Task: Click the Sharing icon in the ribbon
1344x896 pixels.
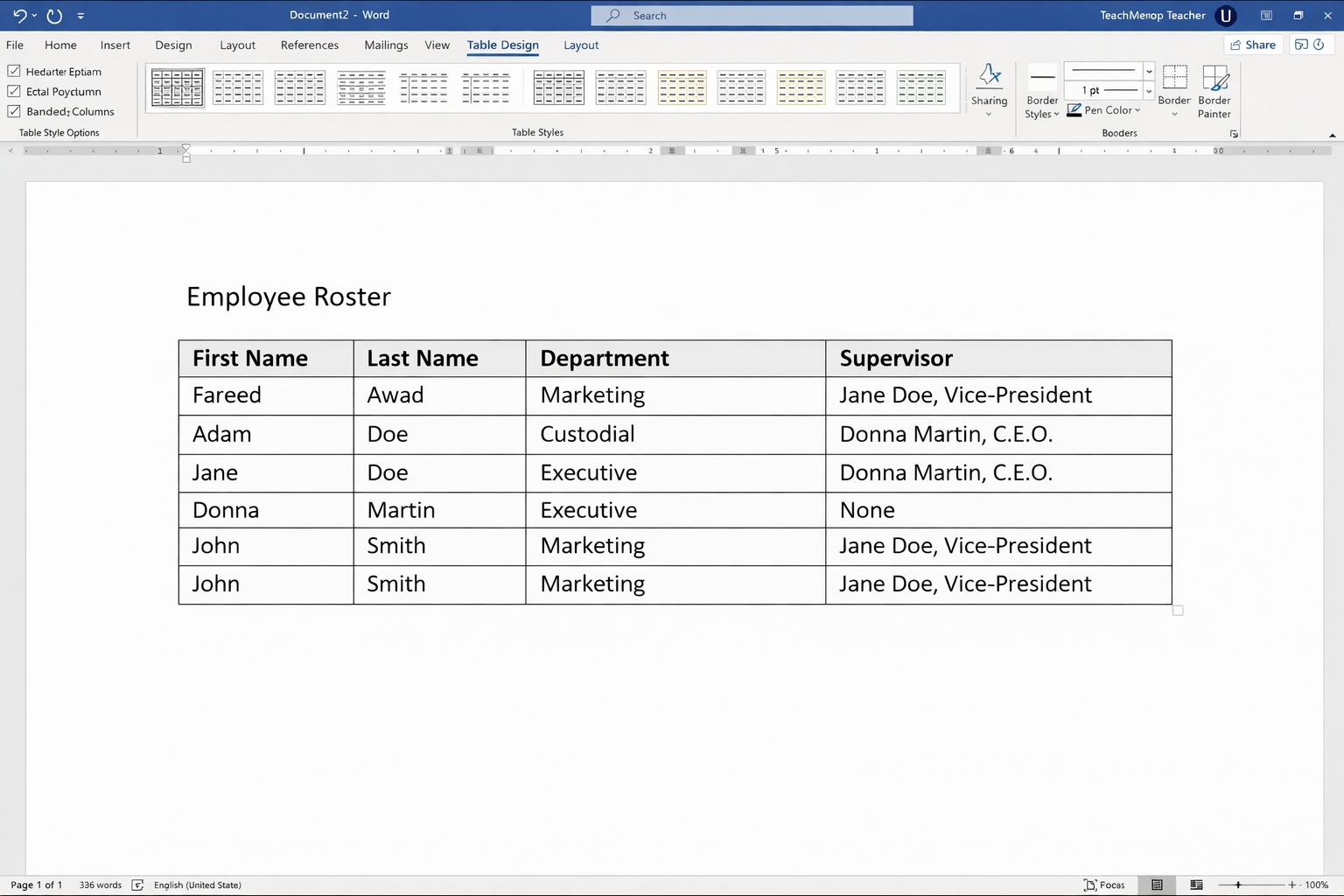Action: coord(990,77)
